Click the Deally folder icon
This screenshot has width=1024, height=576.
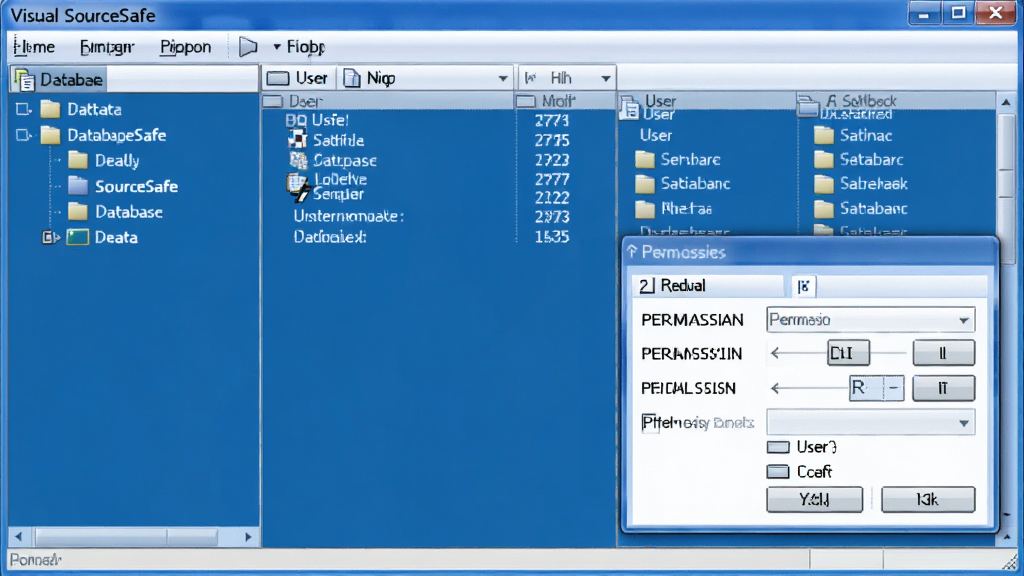(x=78, y=161)
